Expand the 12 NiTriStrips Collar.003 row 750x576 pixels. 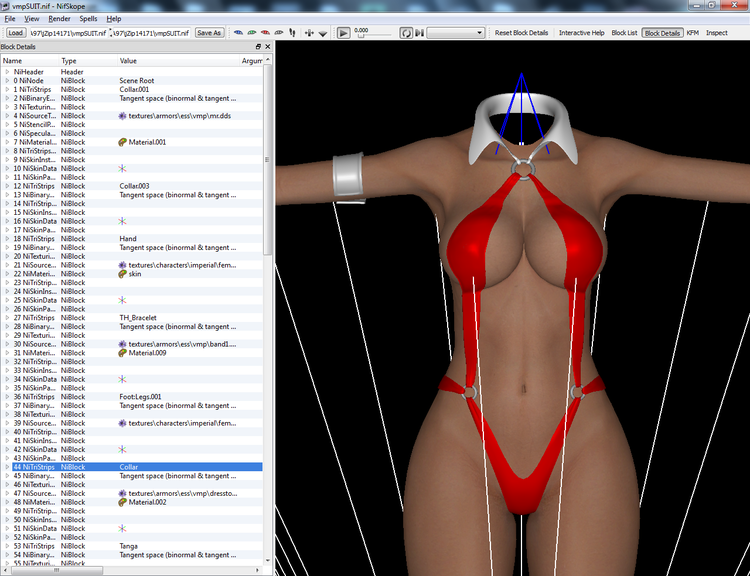point(7,186)
